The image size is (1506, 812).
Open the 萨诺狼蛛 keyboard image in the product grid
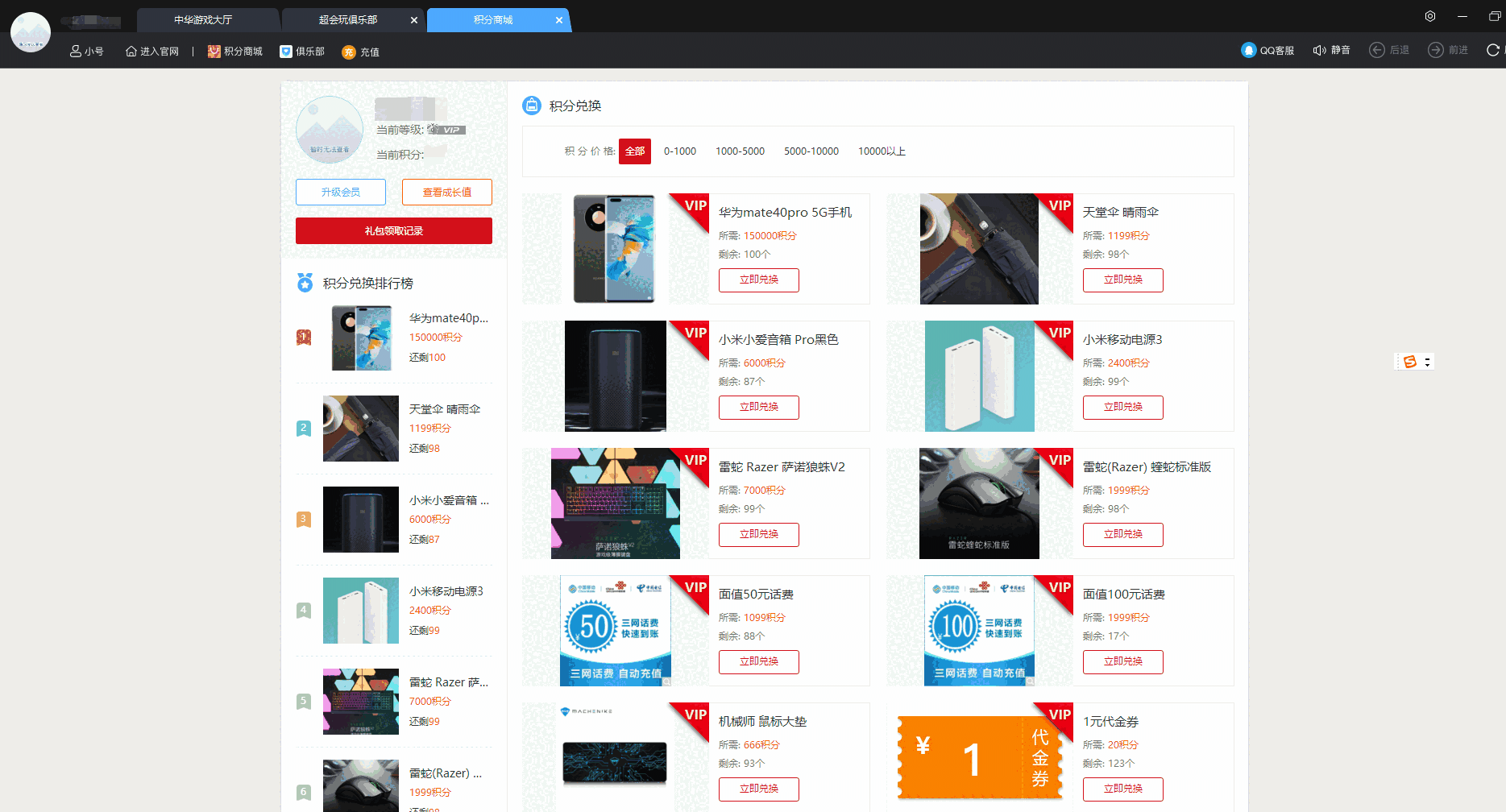pos(616,503)
